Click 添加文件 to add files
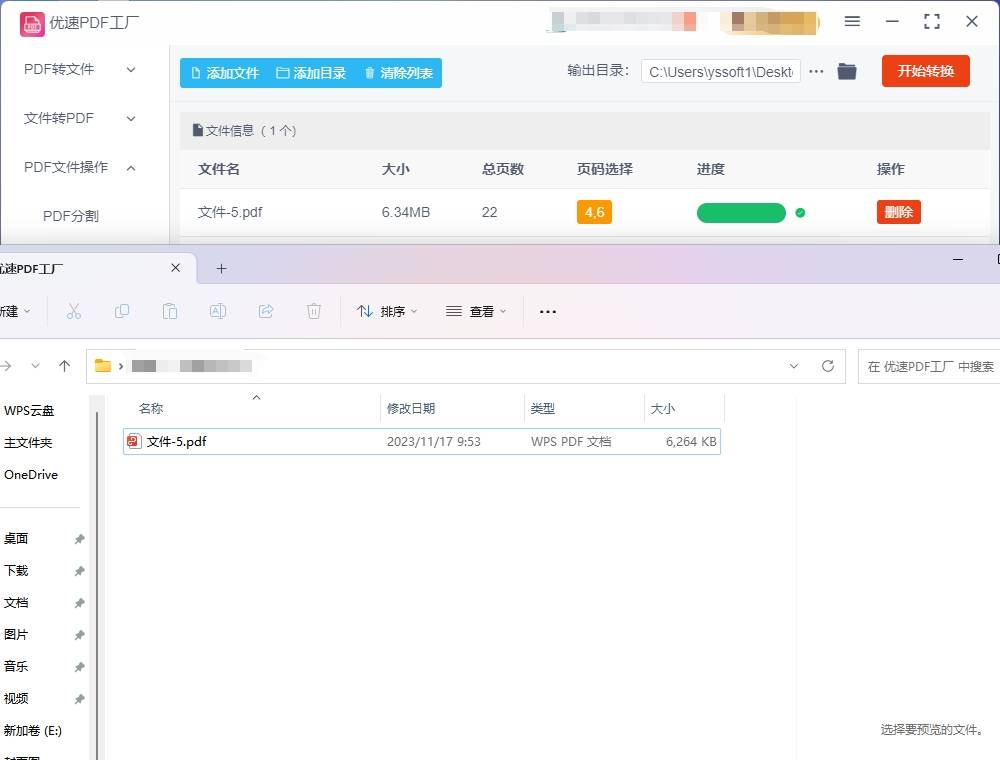Viewport: 1000px width, 760px height. [225, 73]
